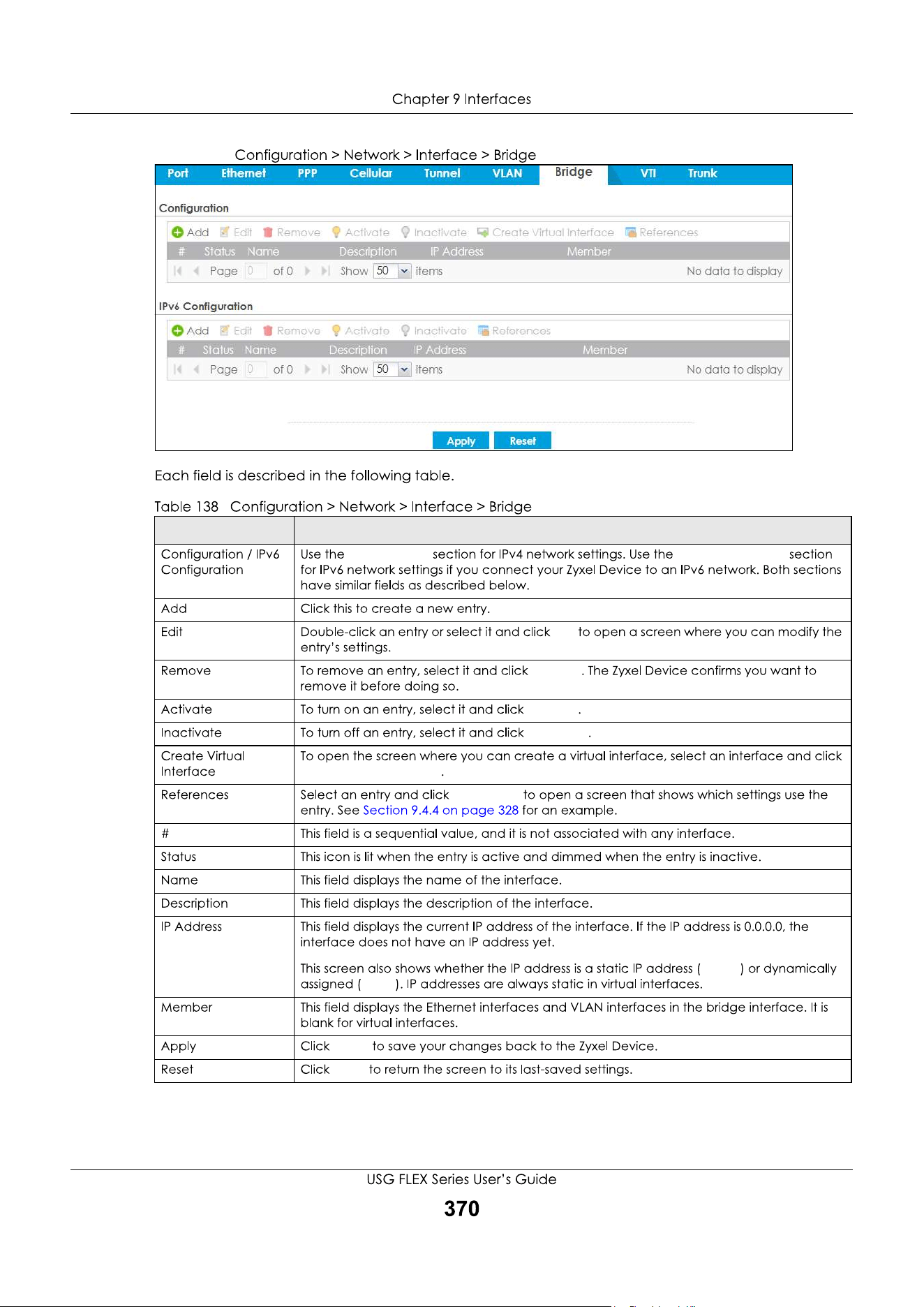
Task: Click the References icon in the Configuration section
Action: click(631, 232)
